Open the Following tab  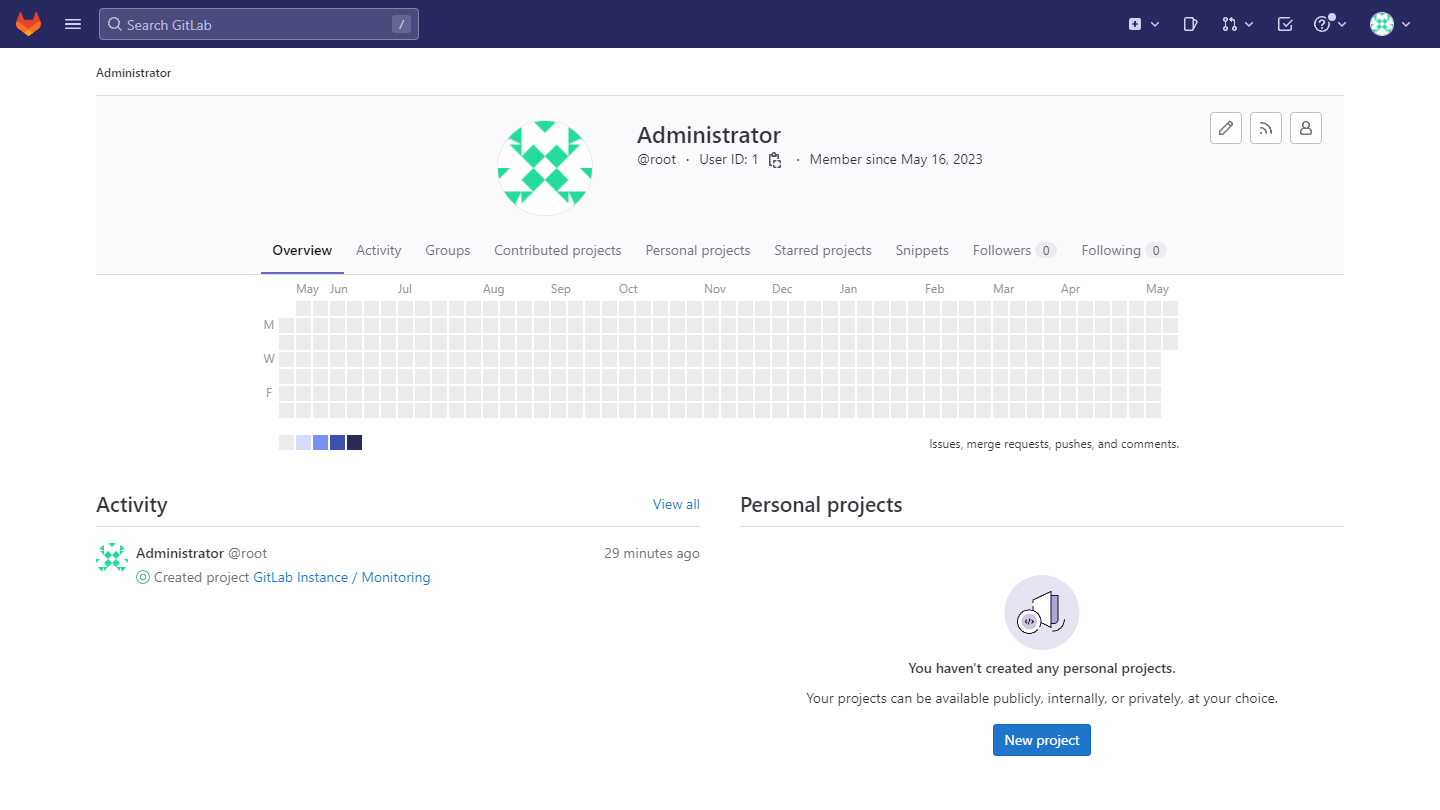tap(1124, 250)
